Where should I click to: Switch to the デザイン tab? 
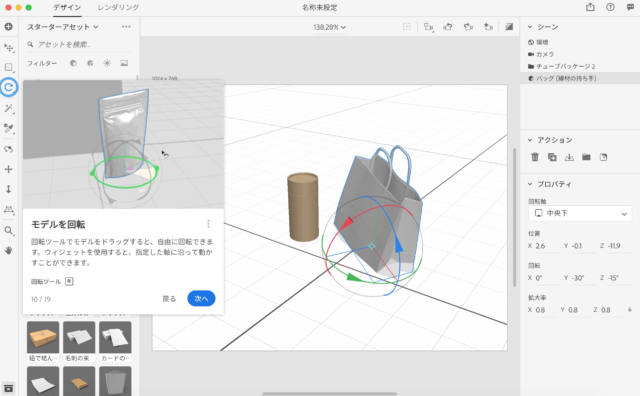point(67,7)
